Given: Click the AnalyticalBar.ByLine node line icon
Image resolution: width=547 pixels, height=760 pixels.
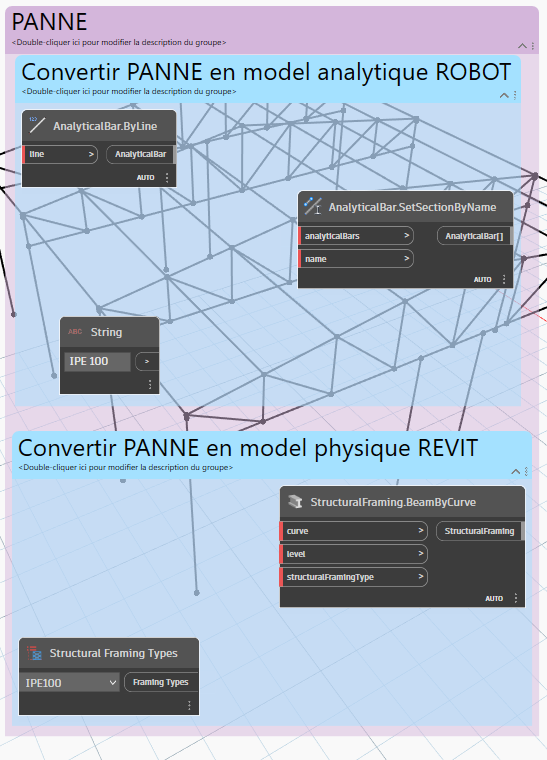Looking at the screenshot, I should coord(37,125).
